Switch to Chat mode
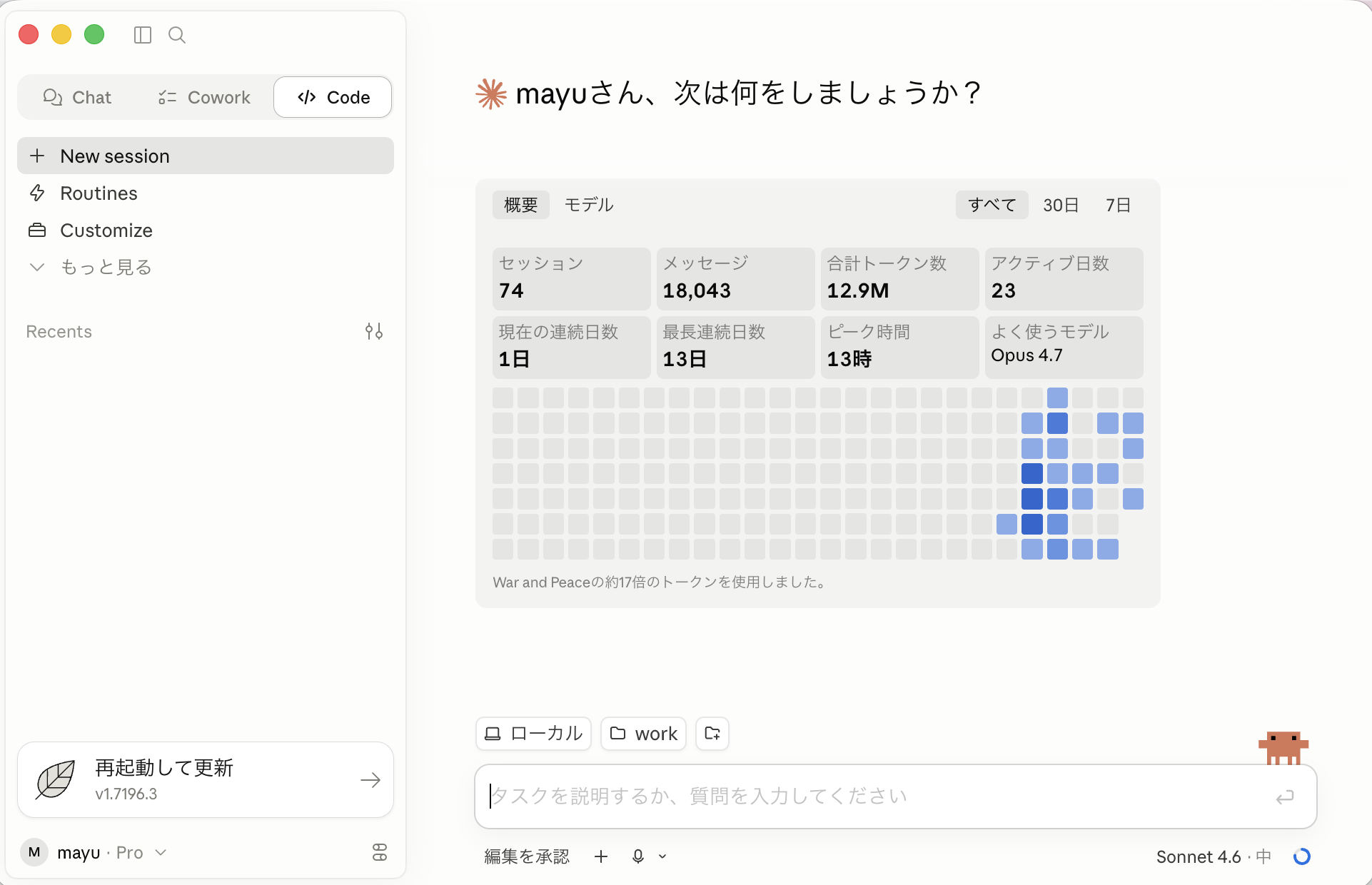The width and height of the screenshot is (1372, 885). click(77, 97)
